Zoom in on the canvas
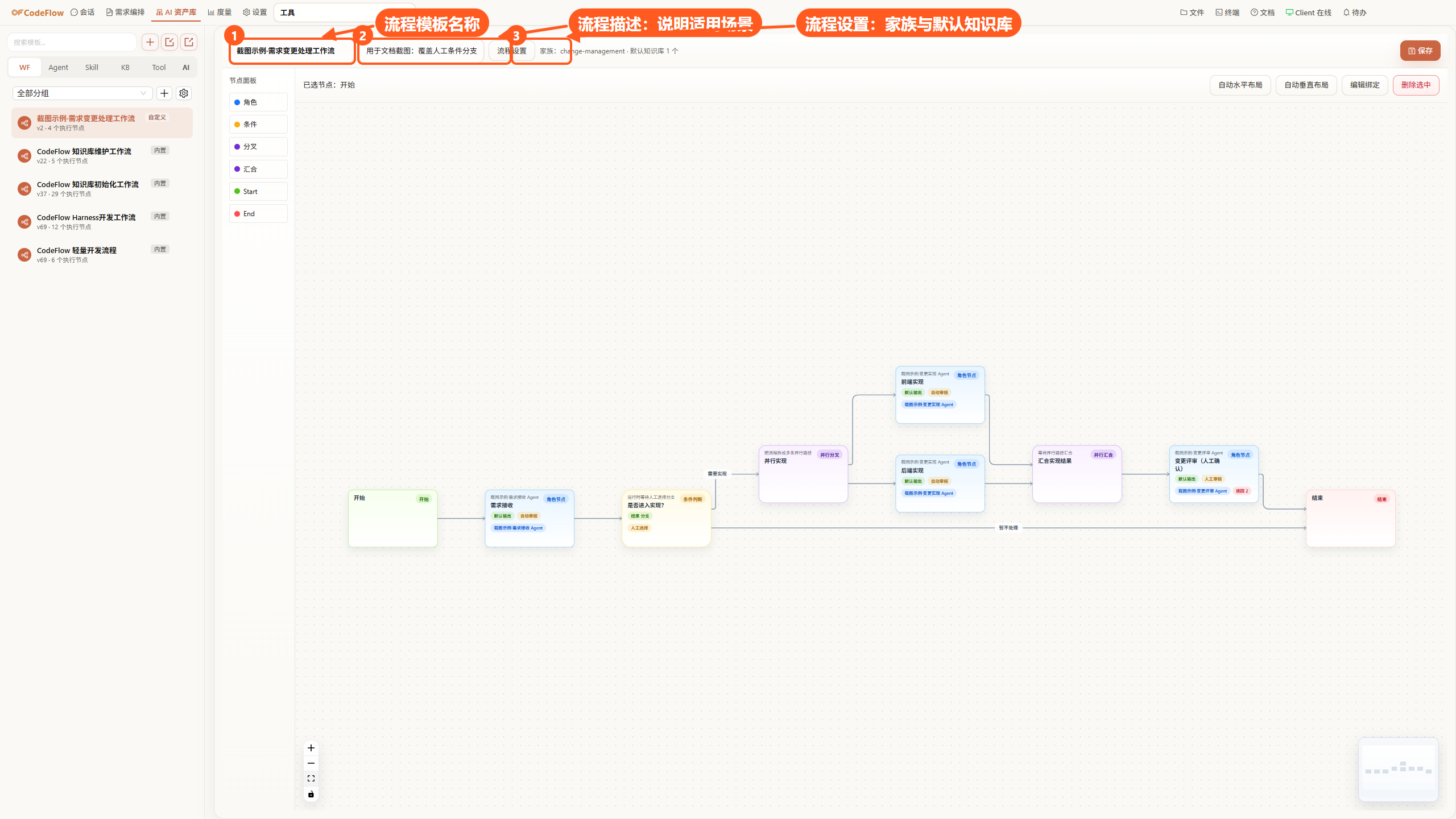Screen dimensions: 1456x819 [311, 748]
